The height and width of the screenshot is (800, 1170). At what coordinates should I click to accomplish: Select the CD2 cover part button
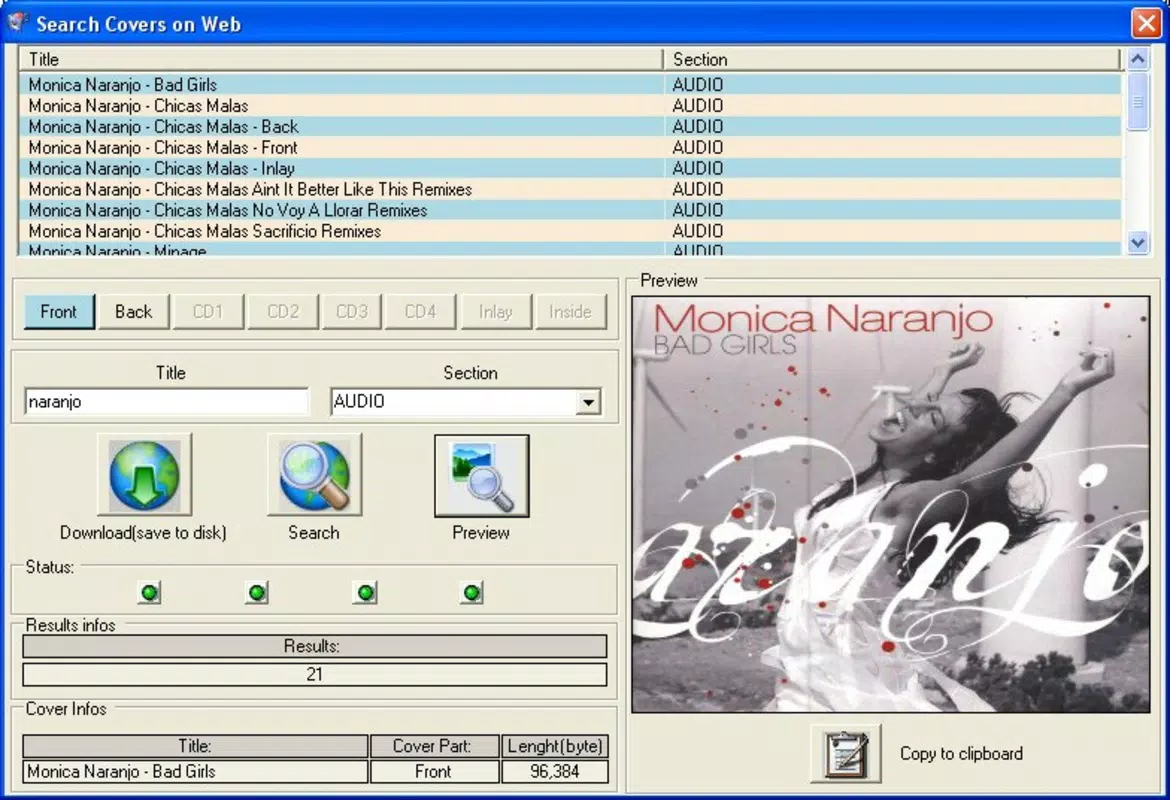coord(283,311)
